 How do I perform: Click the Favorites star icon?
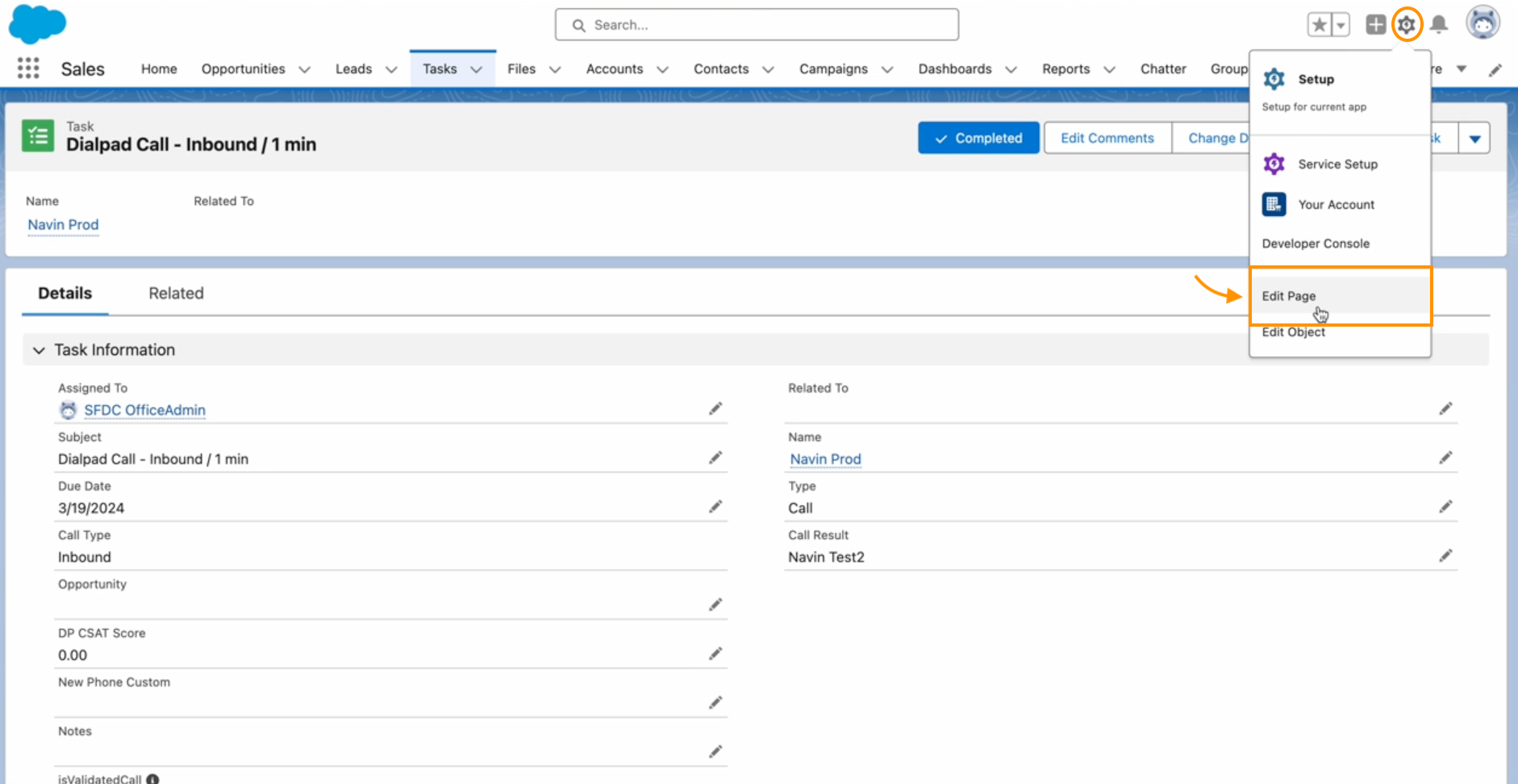1320,25
